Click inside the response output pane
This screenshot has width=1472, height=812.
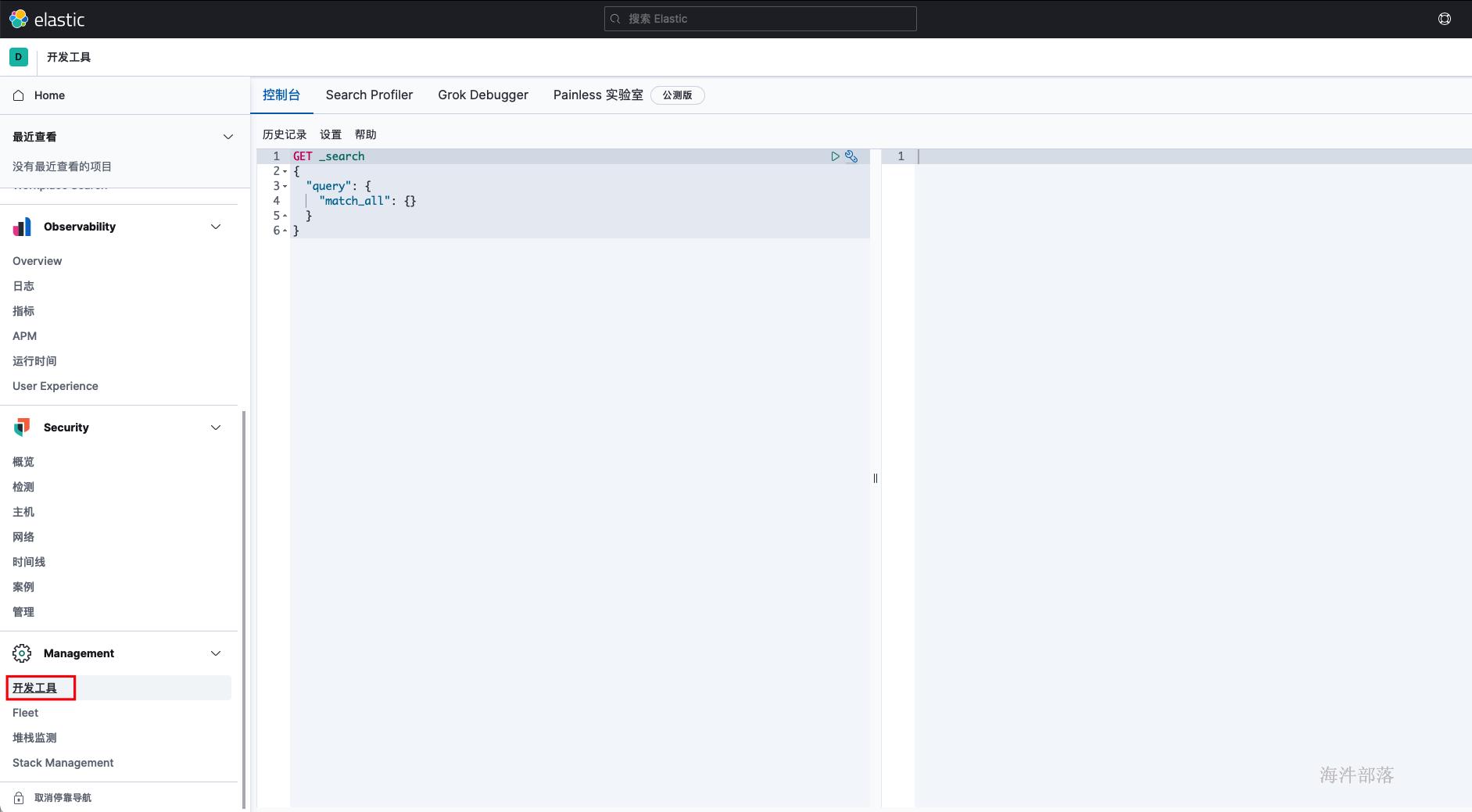point(1193,478)
